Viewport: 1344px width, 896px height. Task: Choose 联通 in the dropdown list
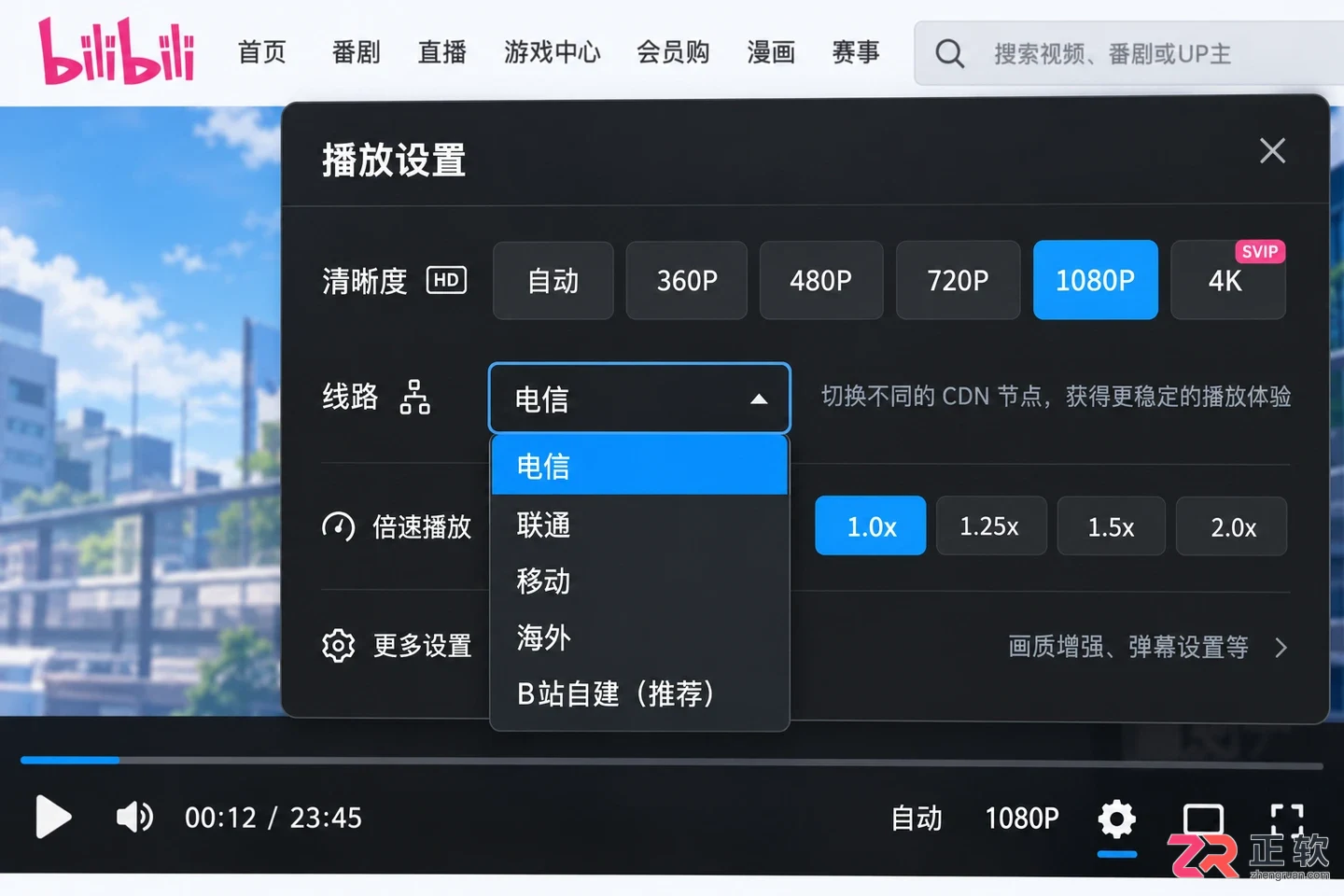click(639, 525)
